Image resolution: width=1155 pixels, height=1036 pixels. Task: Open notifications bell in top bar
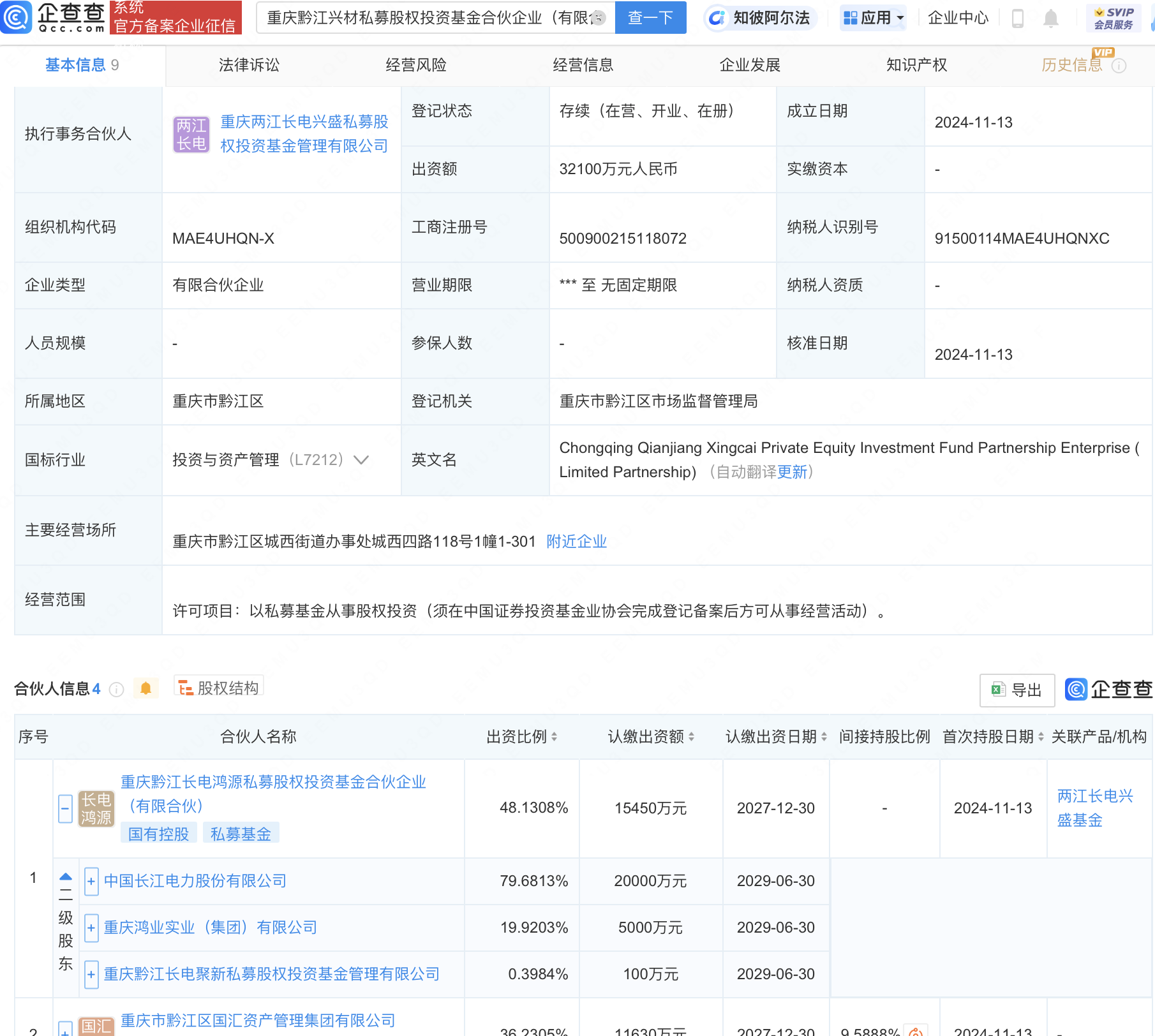click(1050, 18)
